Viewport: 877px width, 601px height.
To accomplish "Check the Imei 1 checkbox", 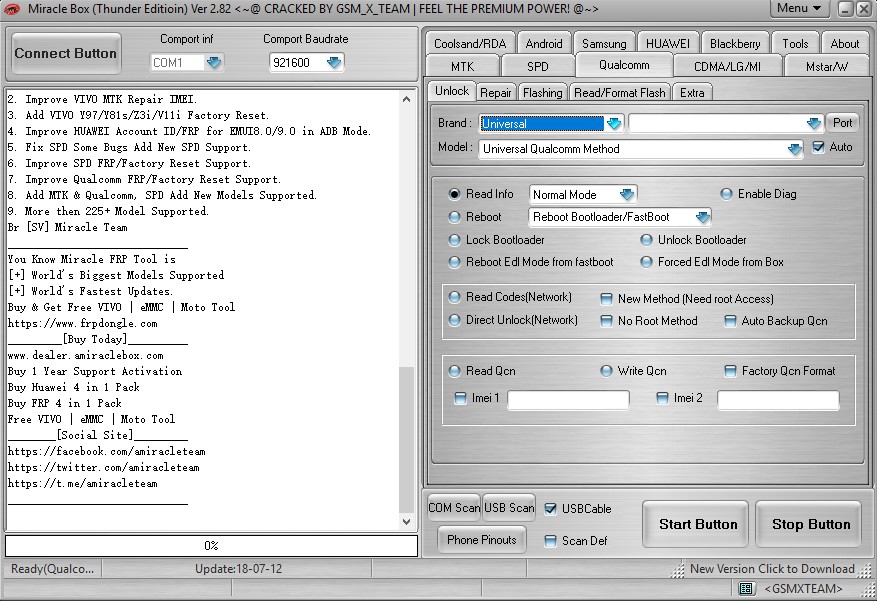I will (460, 398).
